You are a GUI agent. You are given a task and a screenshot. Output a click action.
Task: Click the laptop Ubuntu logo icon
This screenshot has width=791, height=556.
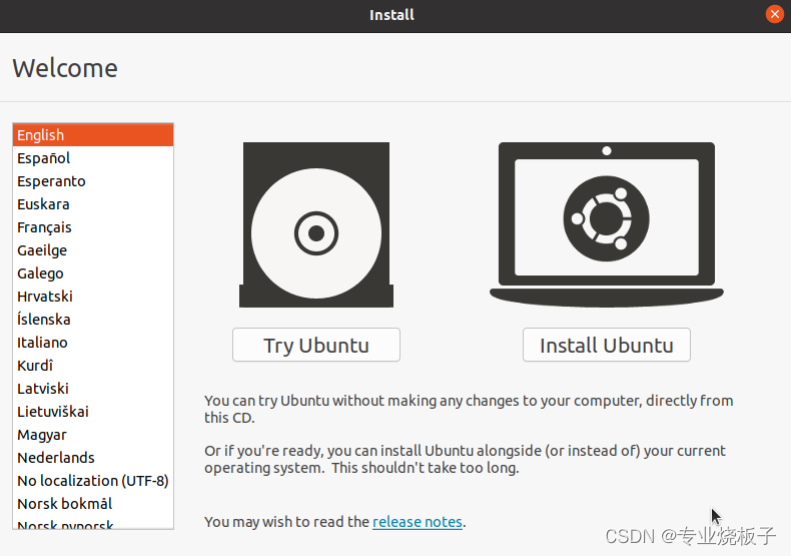606,224
